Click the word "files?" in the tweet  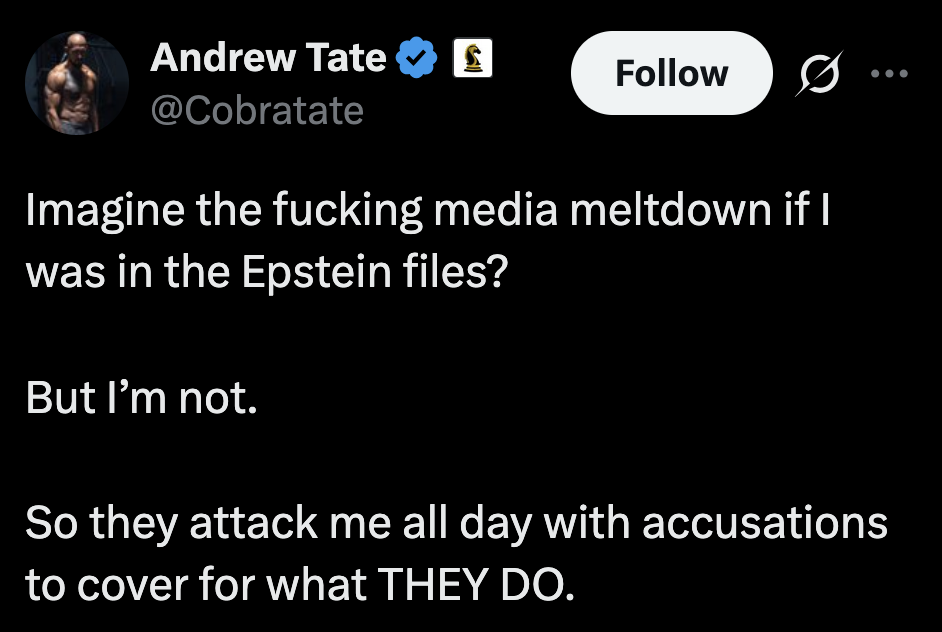(x=462, y=273)
